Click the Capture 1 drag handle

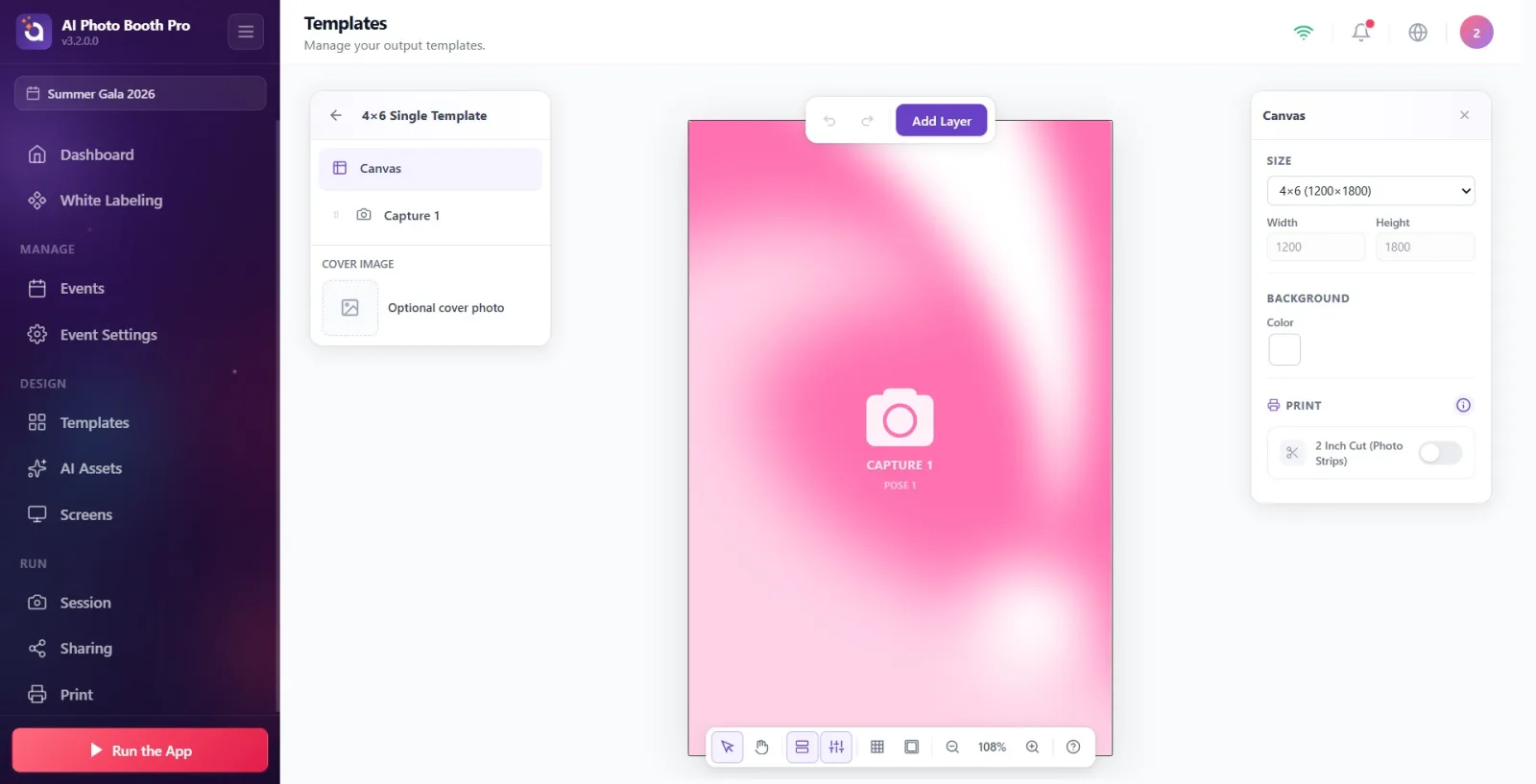(x=336, y=215)
